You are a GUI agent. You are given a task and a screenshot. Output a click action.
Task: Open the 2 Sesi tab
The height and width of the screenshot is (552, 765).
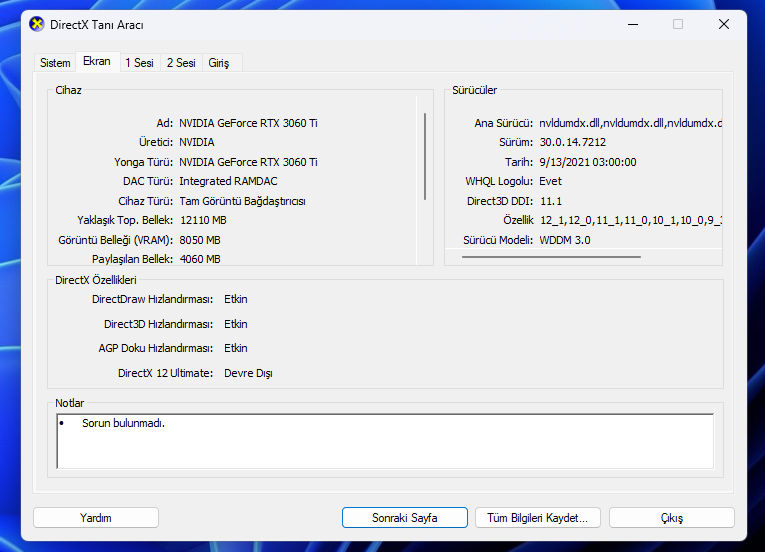pyautogui.click(x=181, y=63)
